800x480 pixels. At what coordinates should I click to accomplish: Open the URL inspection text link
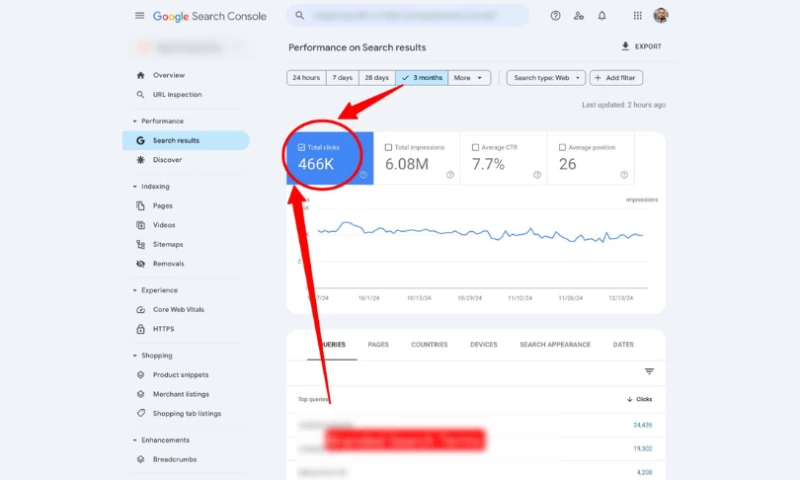pyautogui.click(x=177, y=94)
